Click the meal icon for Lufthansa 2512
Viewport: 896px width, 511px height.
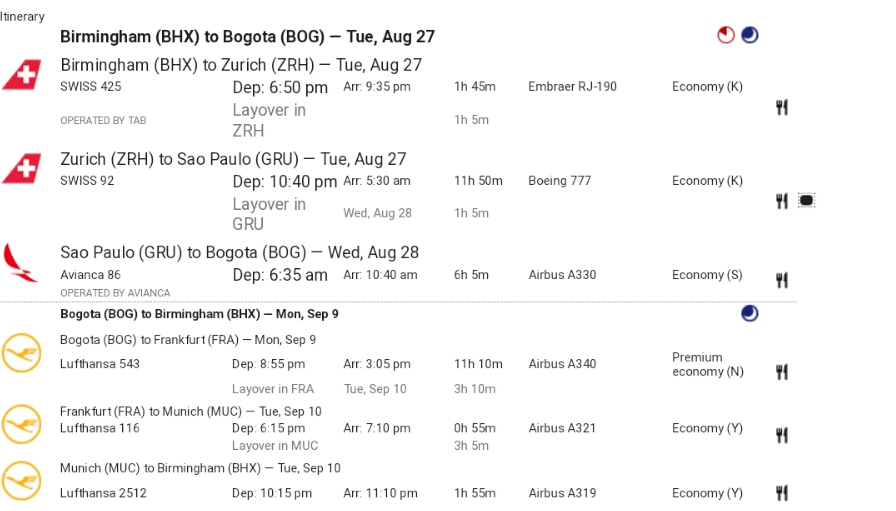pyautogui.click(x=782, y=493)
